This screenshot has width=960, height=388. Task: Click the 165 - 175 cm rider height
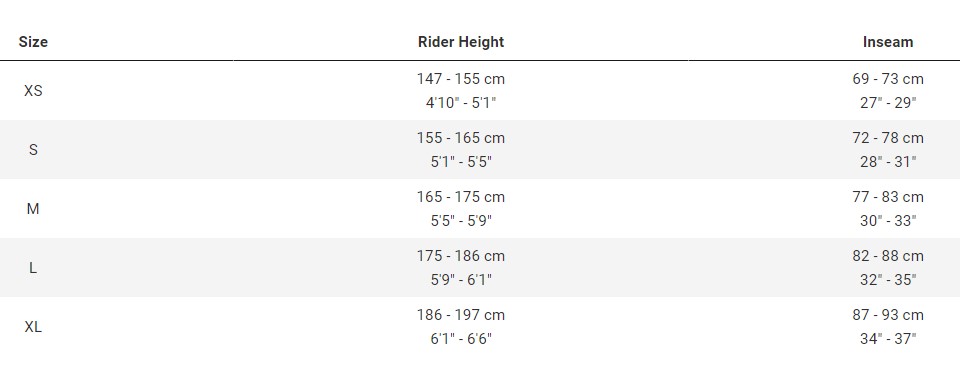pyautogui.click(x=461, y=197)
